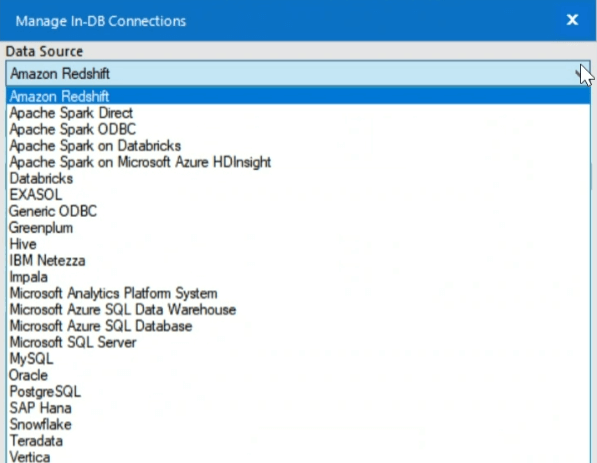Select Greenplum in the list

[x=298, y=228]
